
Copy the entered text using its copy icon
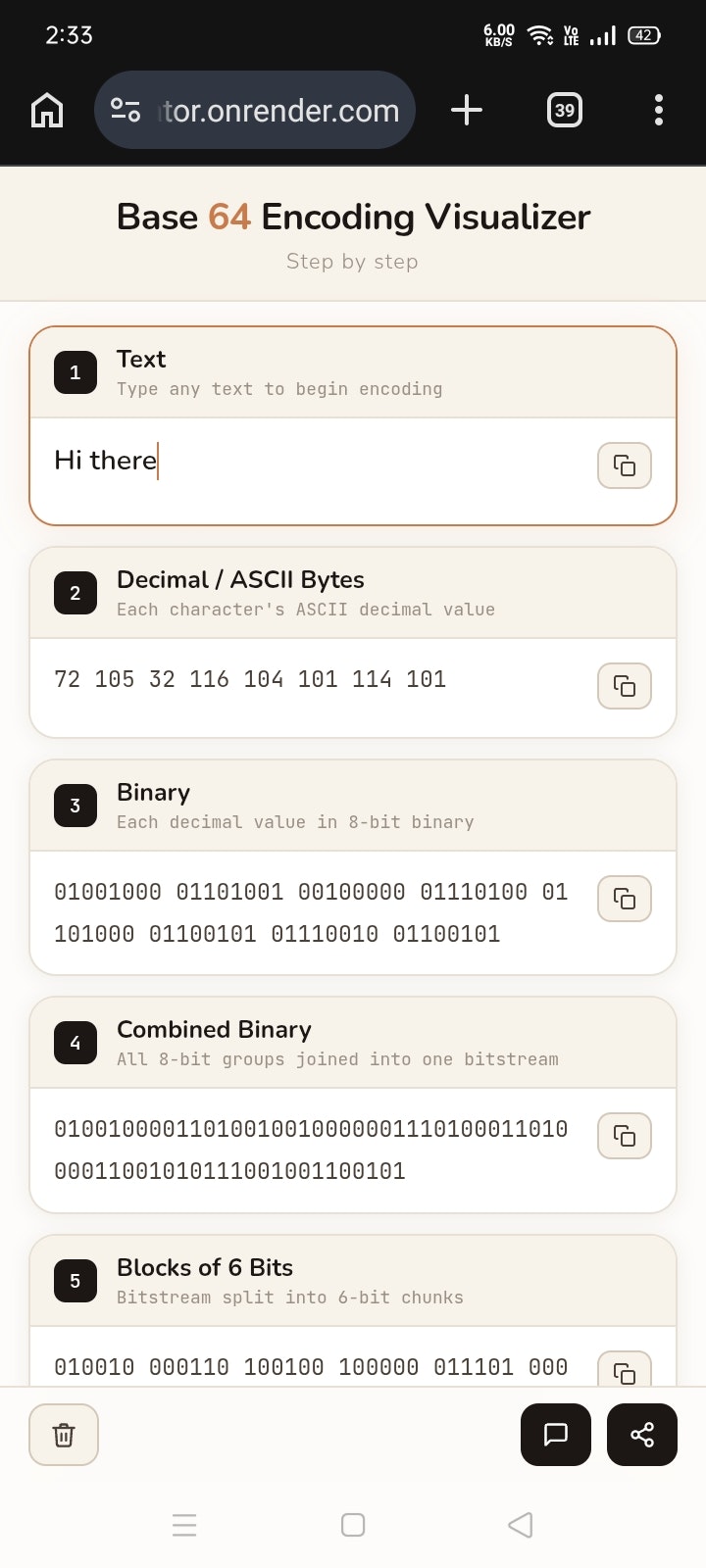[625, 466]
